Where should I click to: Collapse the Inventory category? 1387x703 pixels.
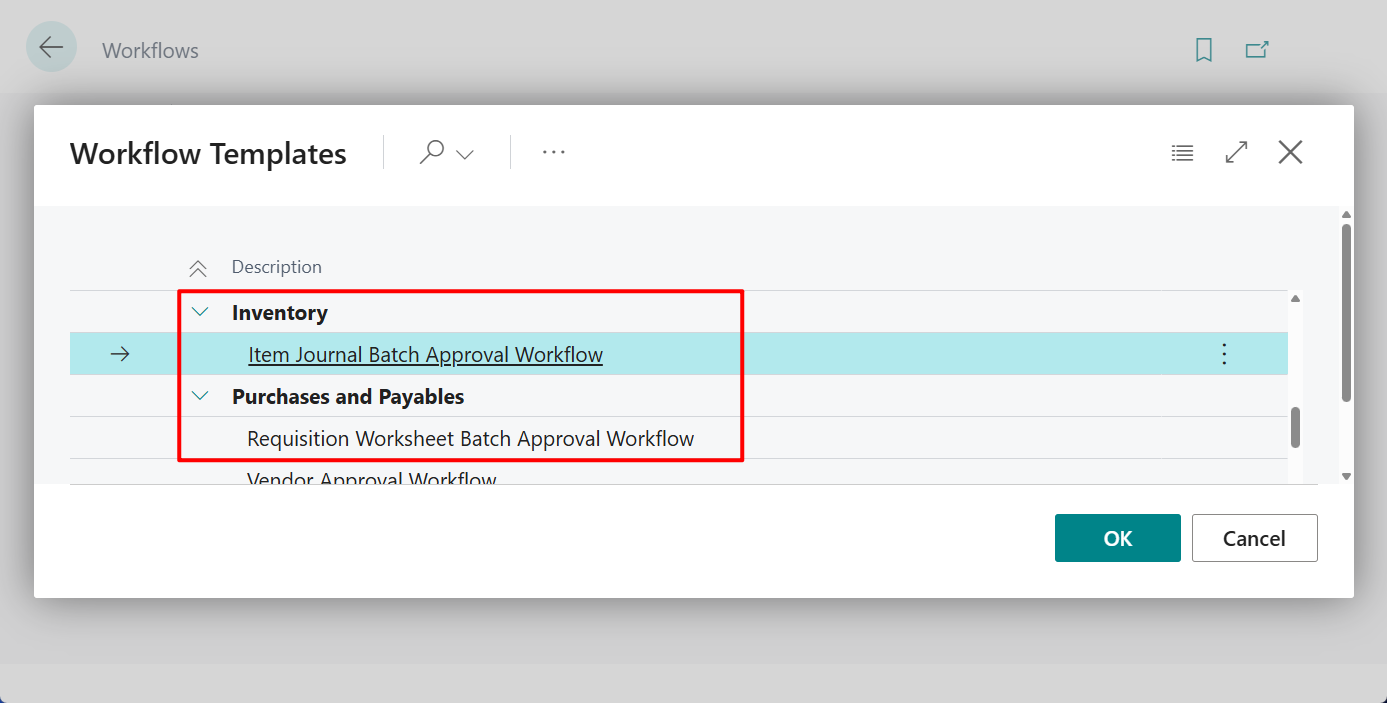point(199,311)
